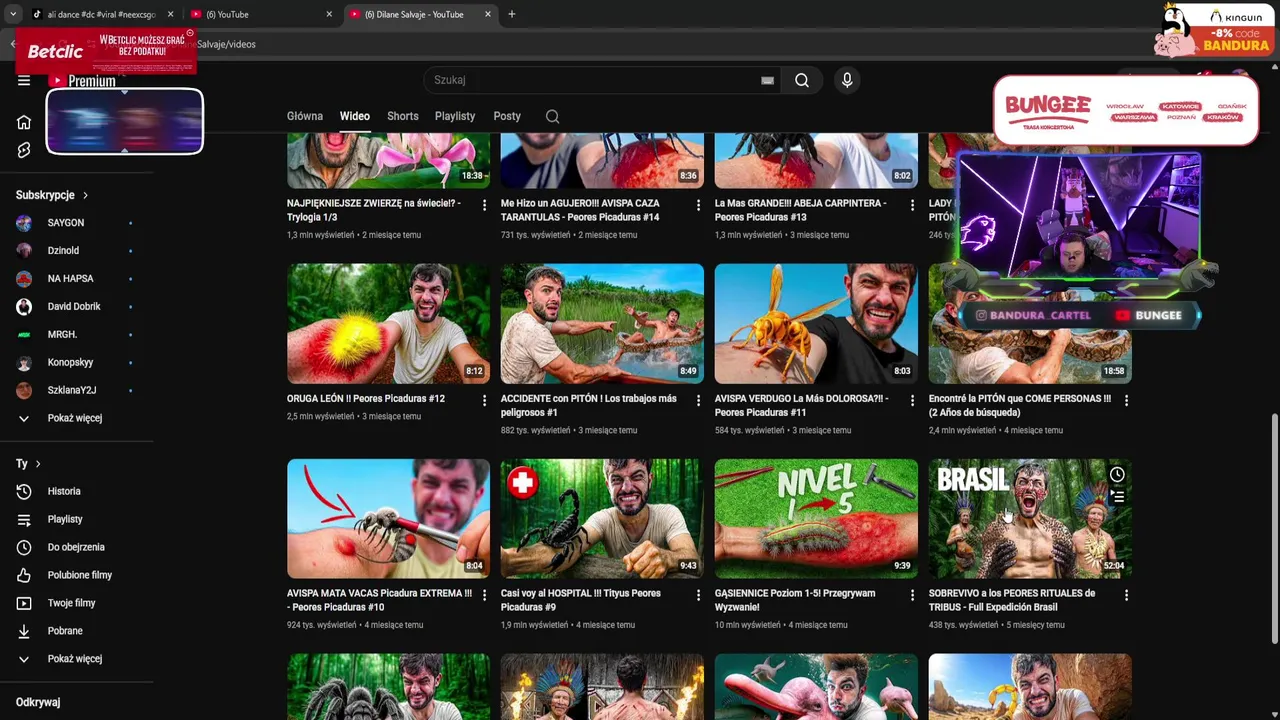
Task: Expand Subskrypcje section chevron
Action: tap(85, 195)
